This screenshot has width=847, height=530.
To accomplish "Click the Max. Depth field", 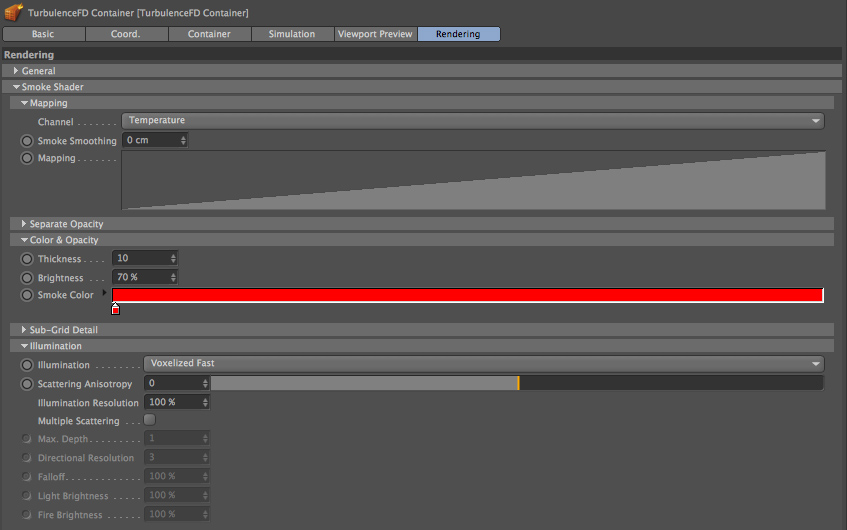I will [x=177, y=438].
